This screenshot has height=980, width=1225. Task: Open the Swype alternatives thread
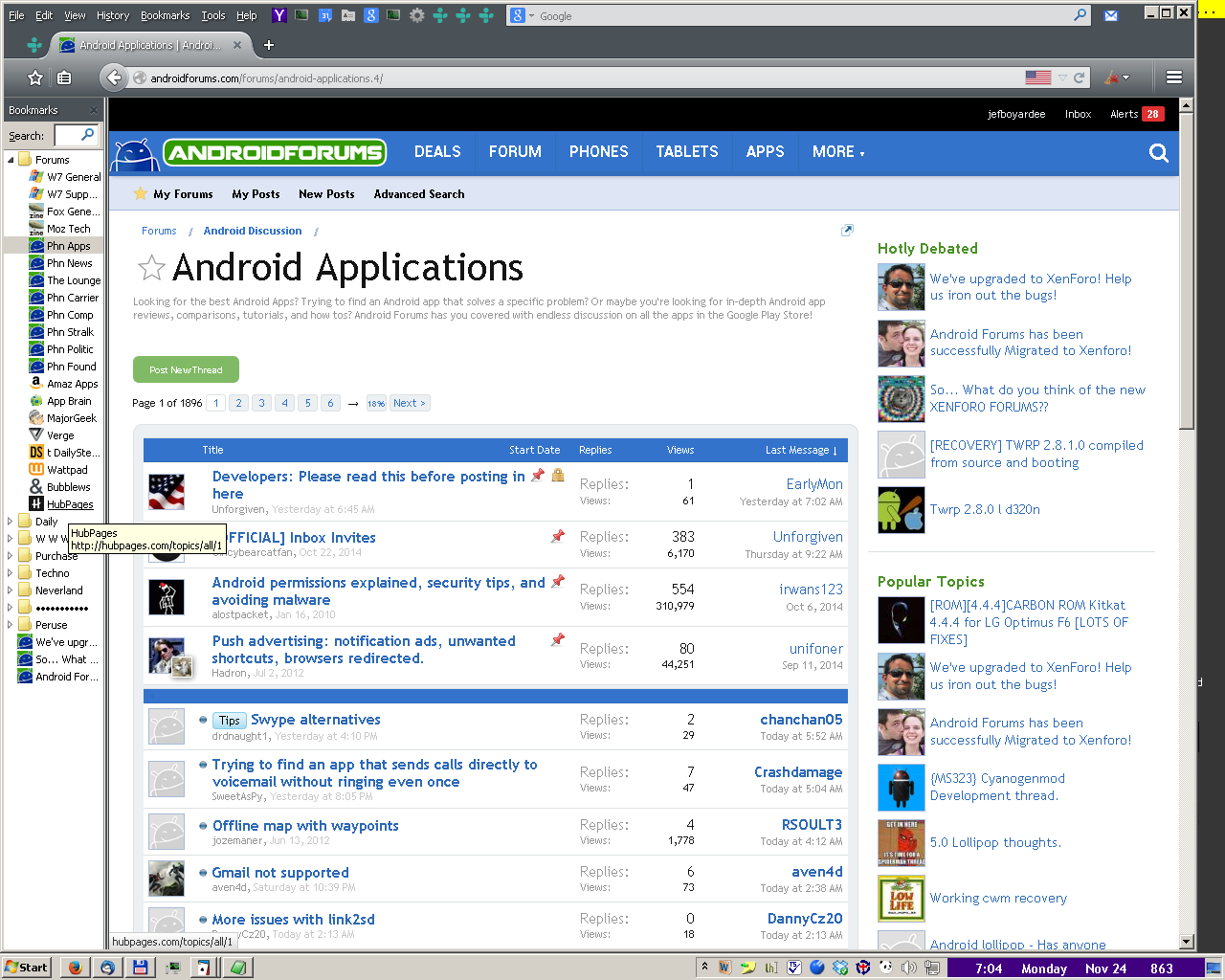click(315, 720)
